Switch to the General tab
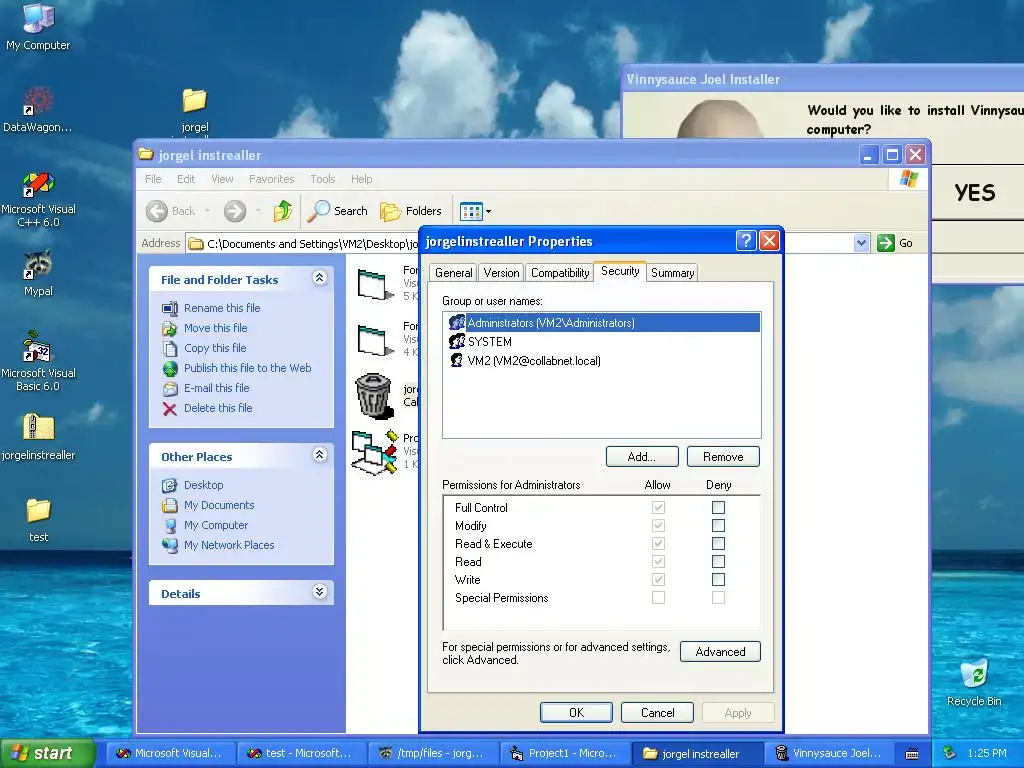 tap(453, 273)
